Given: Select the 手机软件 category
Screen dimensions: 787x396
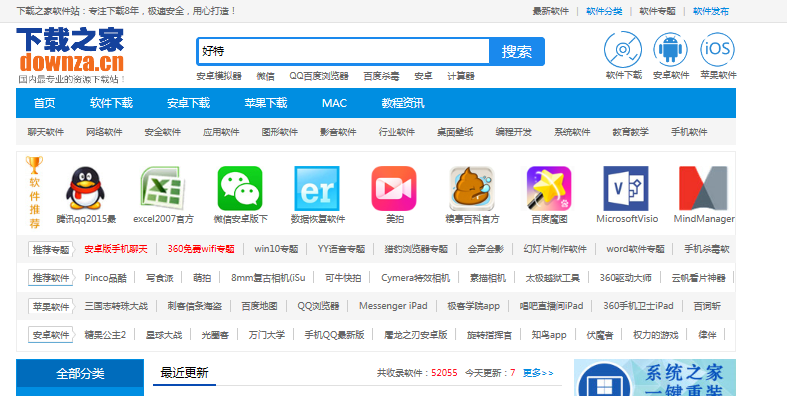Looking at the screenshot, I should tap(689, 132).
